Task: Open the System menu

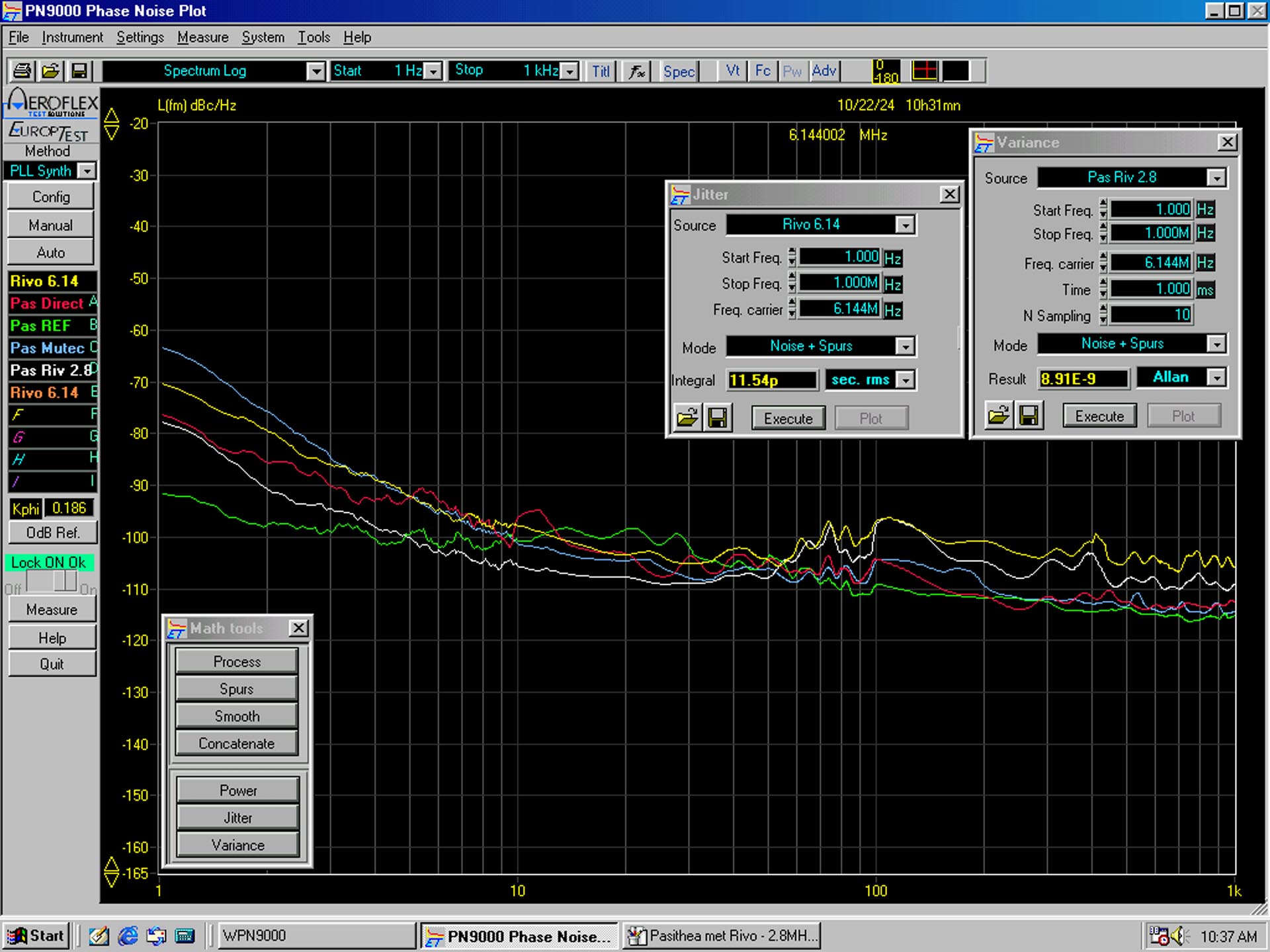Action: [x=263, y=37]
